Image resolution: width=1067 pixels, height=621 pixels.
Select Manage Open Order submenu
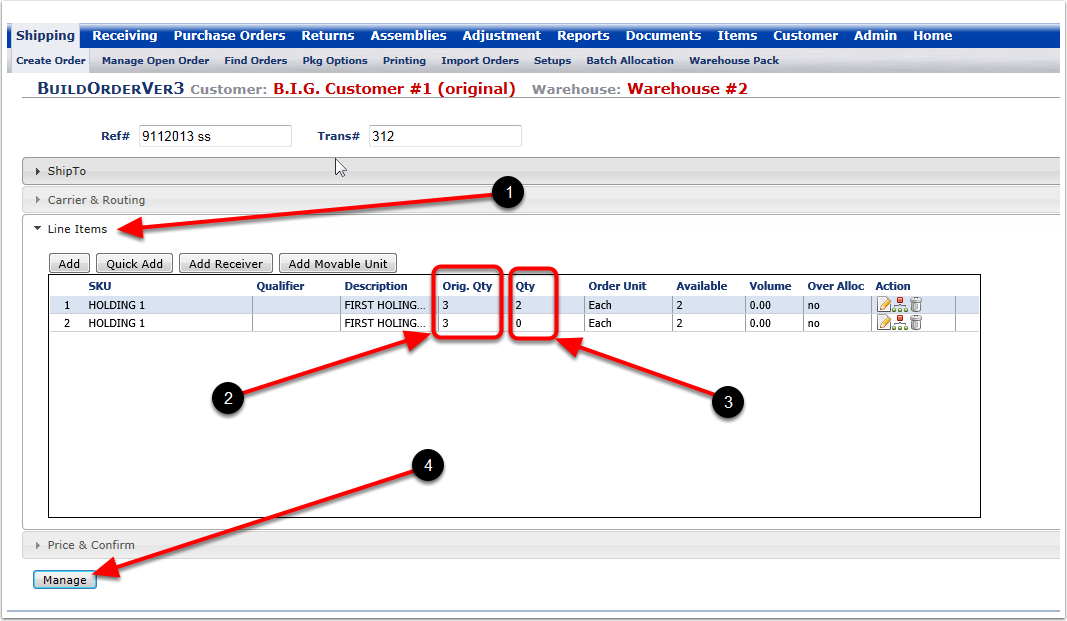pos(155,61)
